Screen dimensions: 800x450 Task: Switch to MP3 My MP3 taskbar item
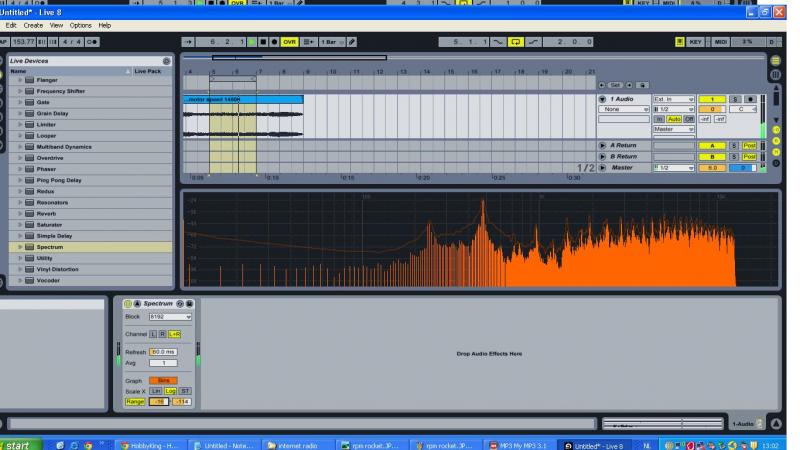(518, 445)
